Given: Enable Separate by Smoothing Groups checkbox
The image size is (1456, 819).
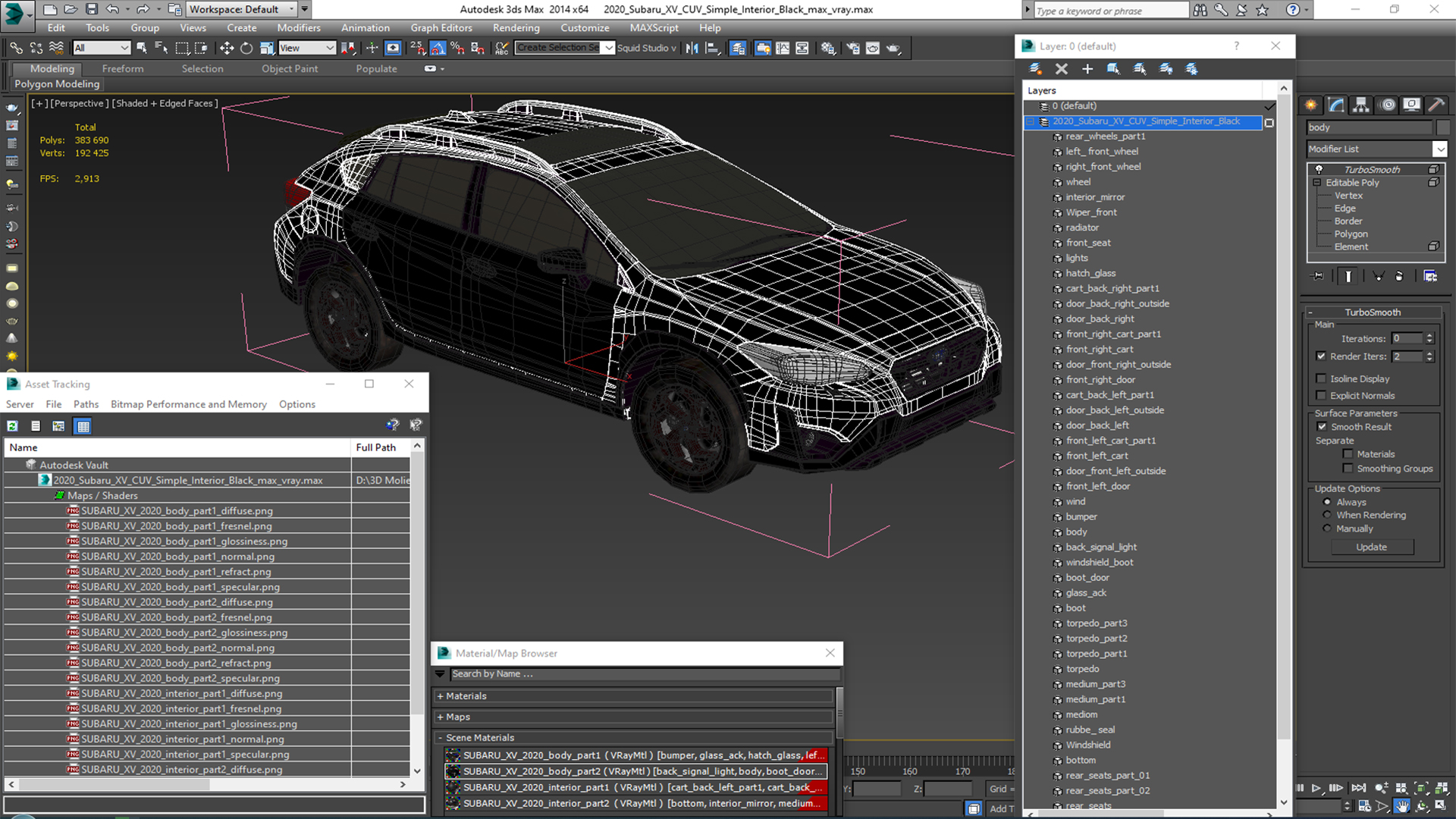Looking at the screenshot, I should (1348, 469).
